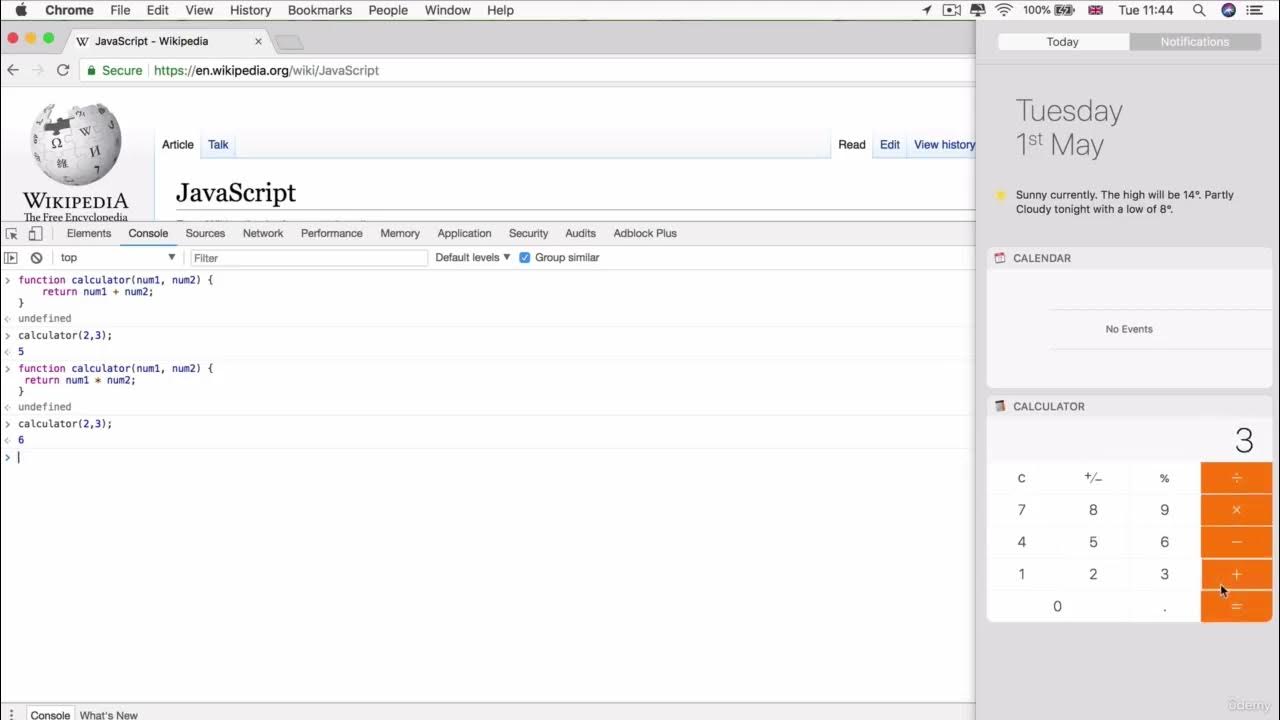Click the browser back arrow
Screen dimensions: 1280x720
click(13, 70)
